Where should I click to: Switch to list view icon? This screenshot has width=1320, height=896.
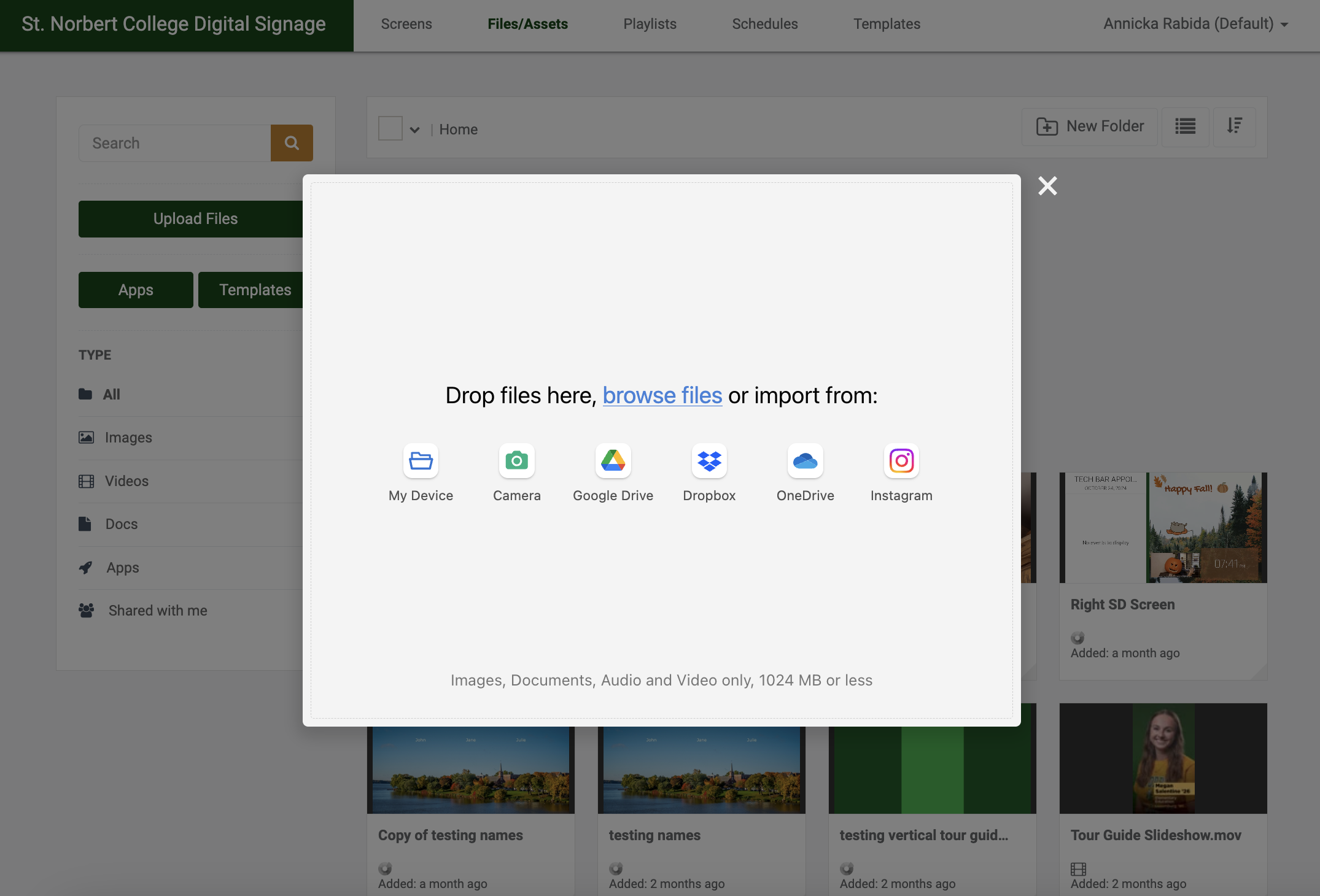pyautogui.click(x=1185, y=126)
